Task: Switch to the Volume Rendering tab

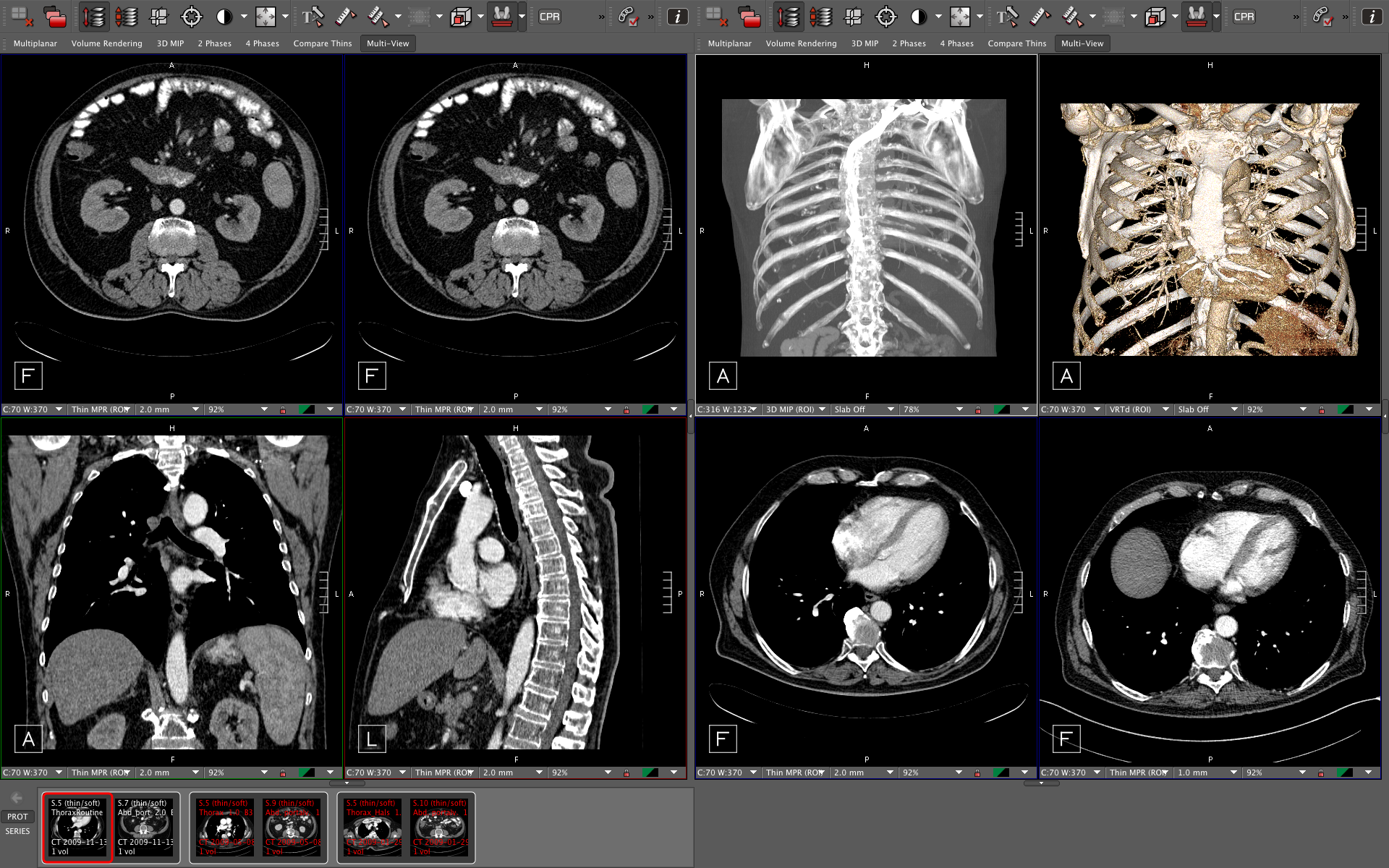Action: pyautogui.click(x=106, y=43)
